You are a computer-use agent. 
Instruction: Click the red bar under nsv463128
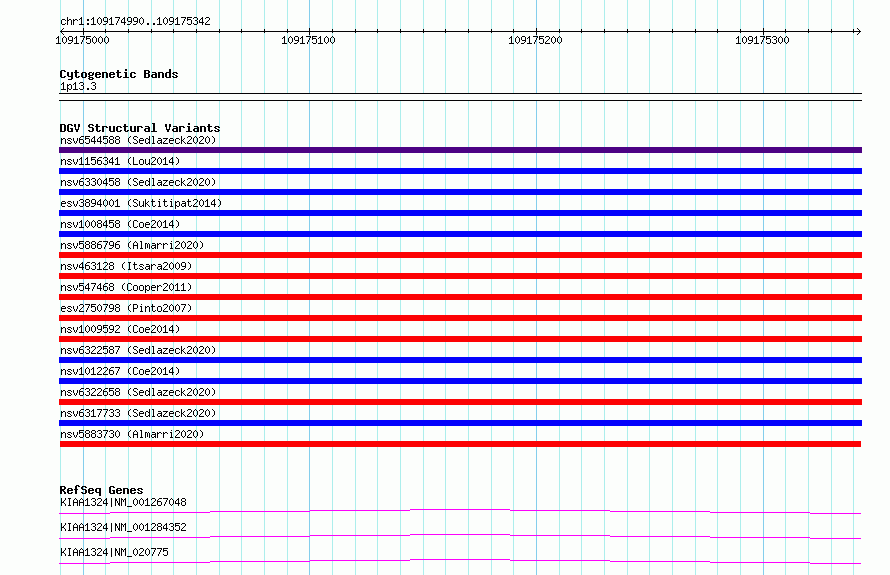click(460, 276)
